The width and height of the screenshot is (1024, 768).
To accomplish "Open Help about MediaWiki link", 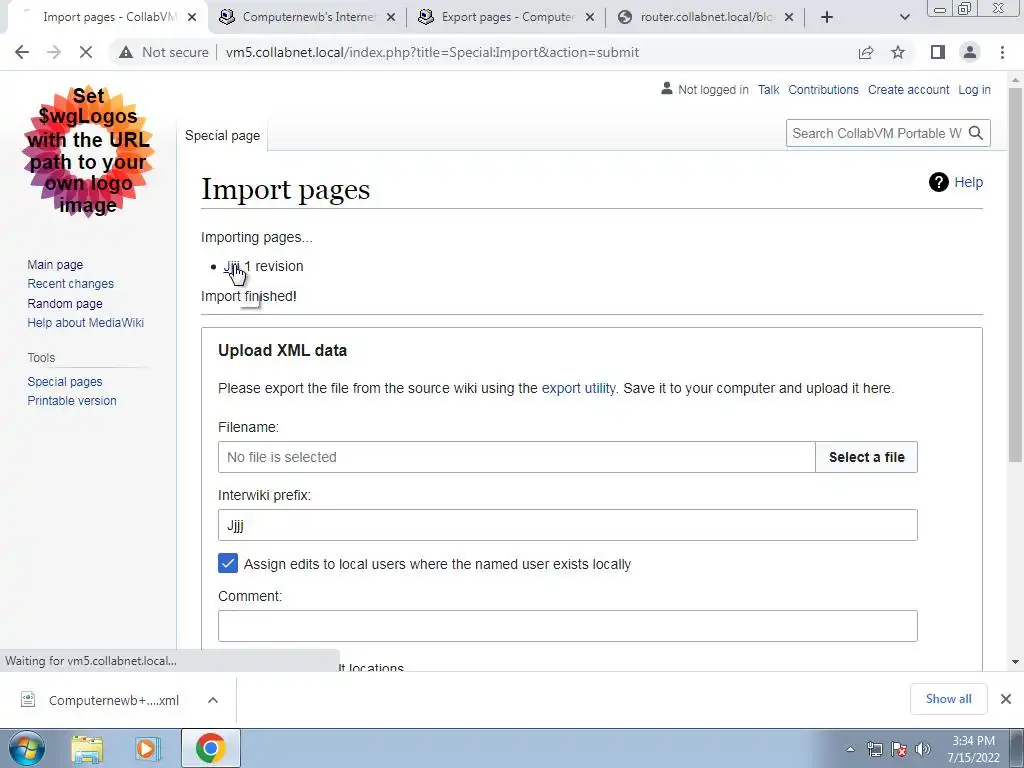I will point(86,323).
